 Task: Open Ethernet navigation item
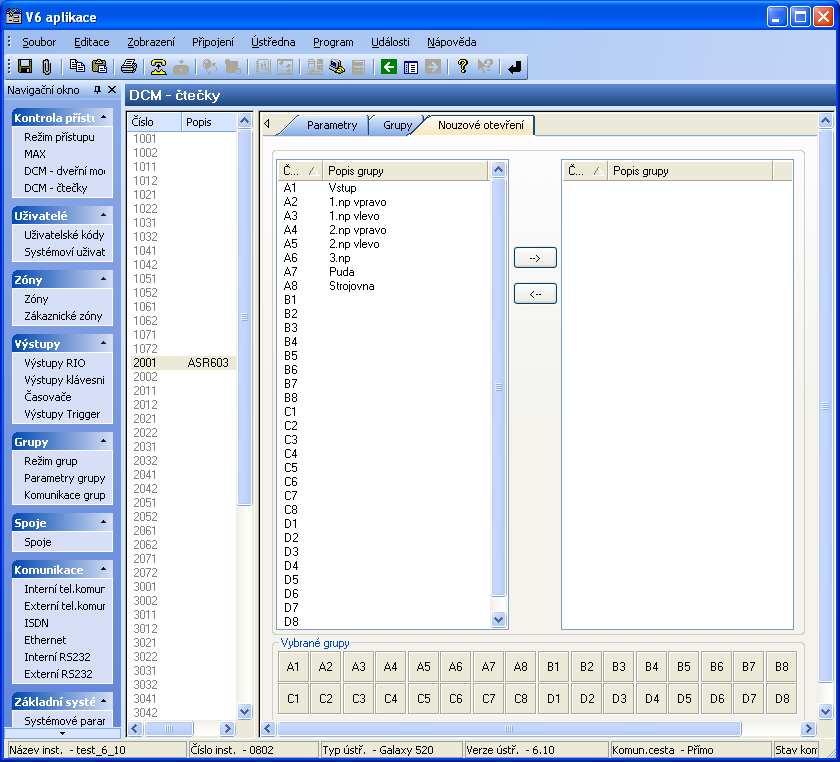point(44,640)
